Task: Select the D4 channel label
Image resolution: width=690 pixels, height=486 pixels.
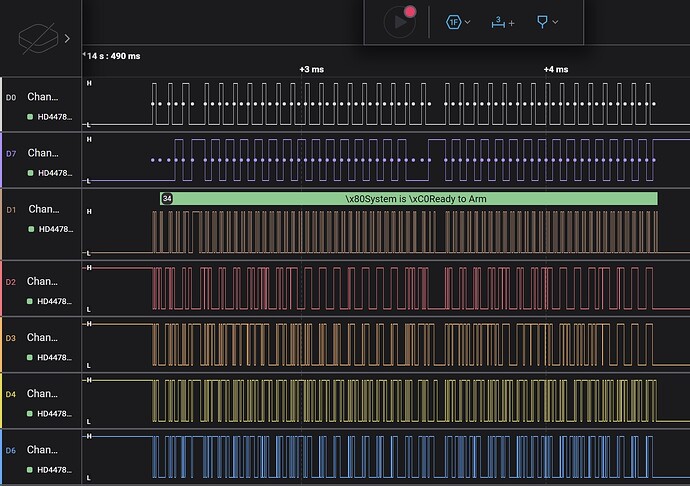Action: click(x=11, y=394)
